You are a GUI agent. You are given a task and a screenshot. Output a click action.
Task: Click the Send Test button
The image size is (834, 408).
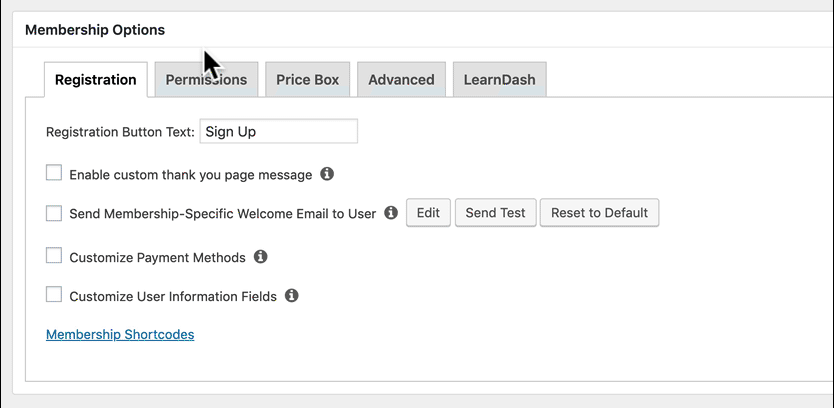[496, 213]
